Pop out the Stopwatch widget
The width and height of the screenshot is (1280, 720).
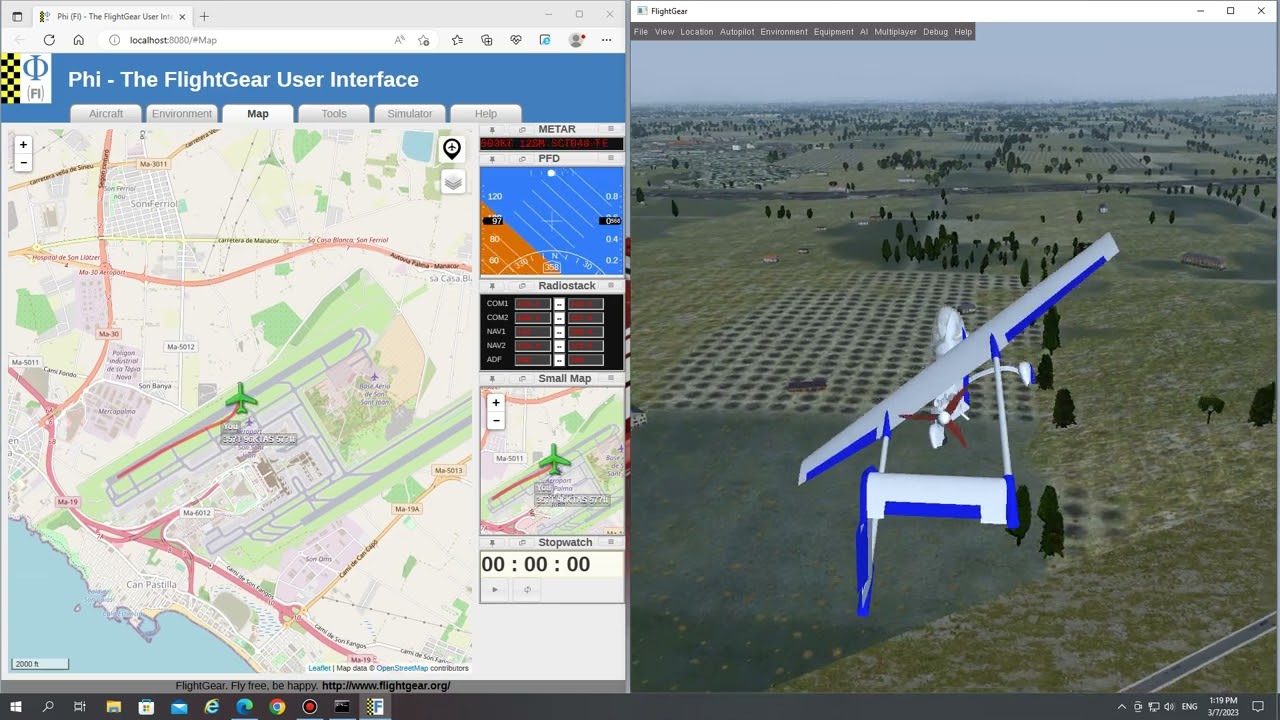click(521, 543)
